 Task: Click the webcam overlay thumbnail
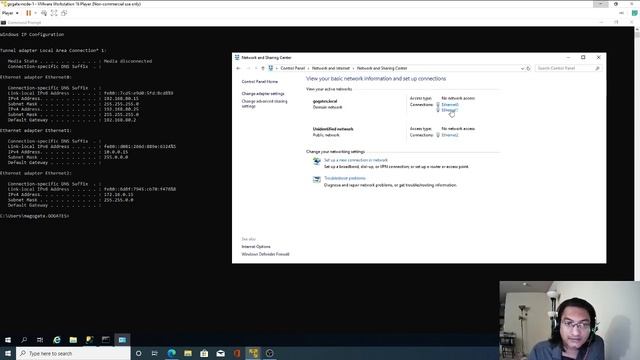[x=569, y=320]
